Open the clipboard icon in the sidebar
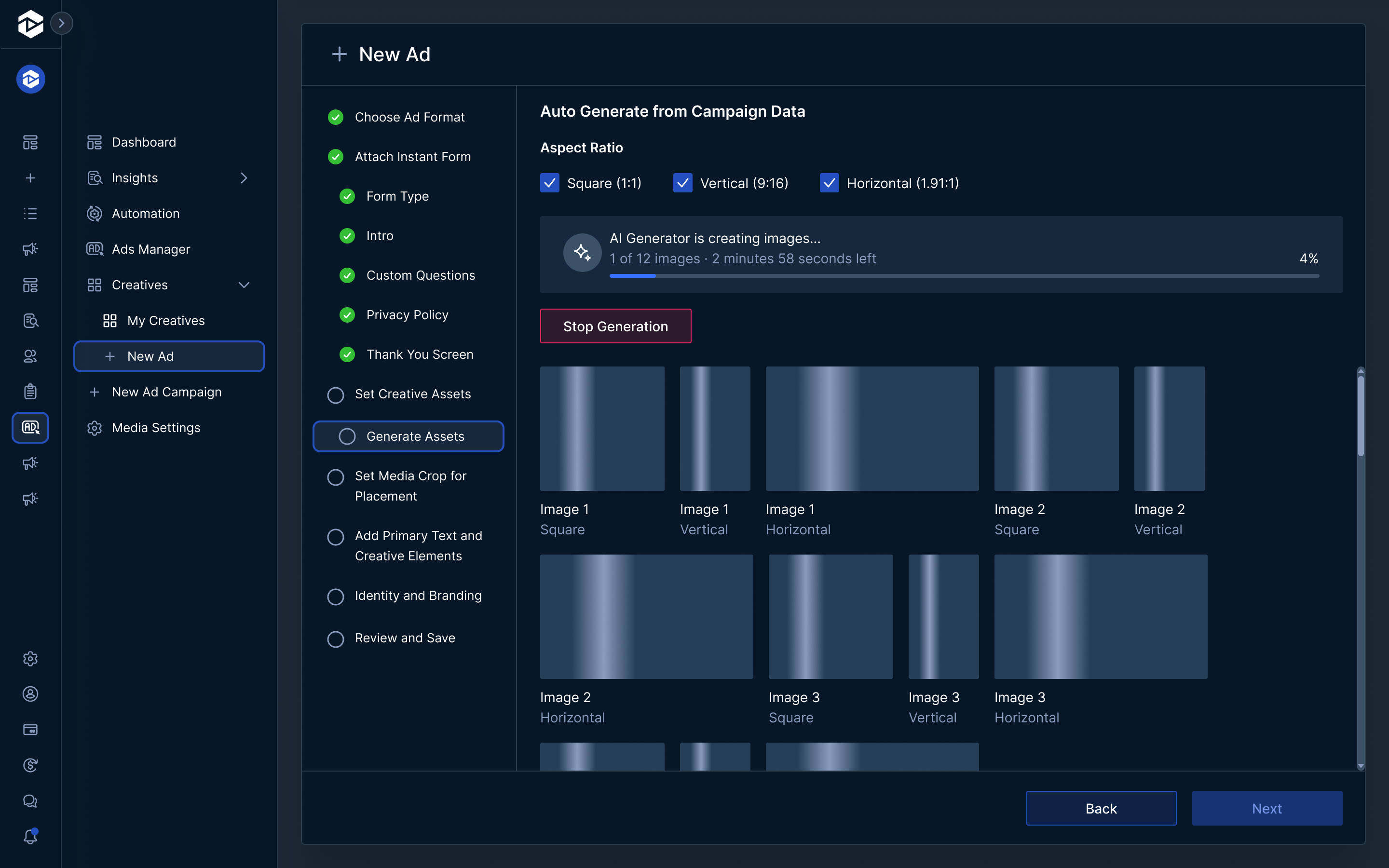Screen dimensions: 1389x868 point(30,391)
